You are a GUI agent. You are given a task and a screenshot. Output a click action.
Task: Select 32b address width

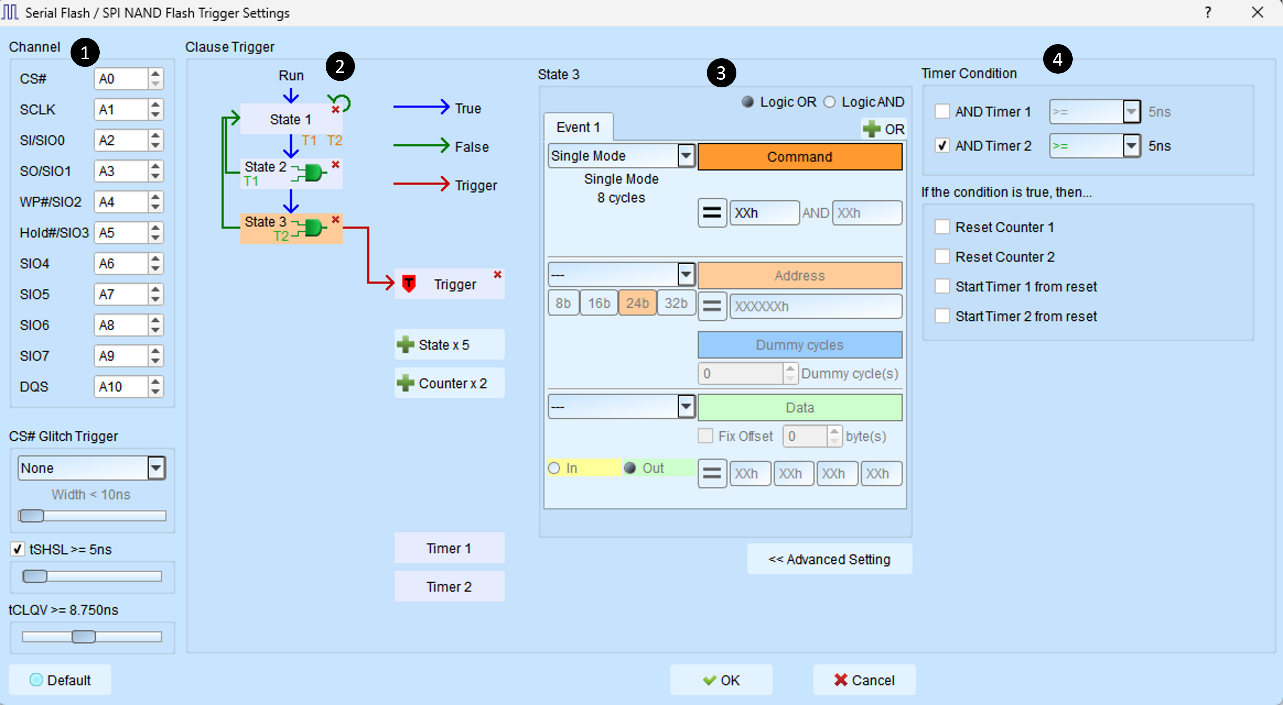(676, 303)
